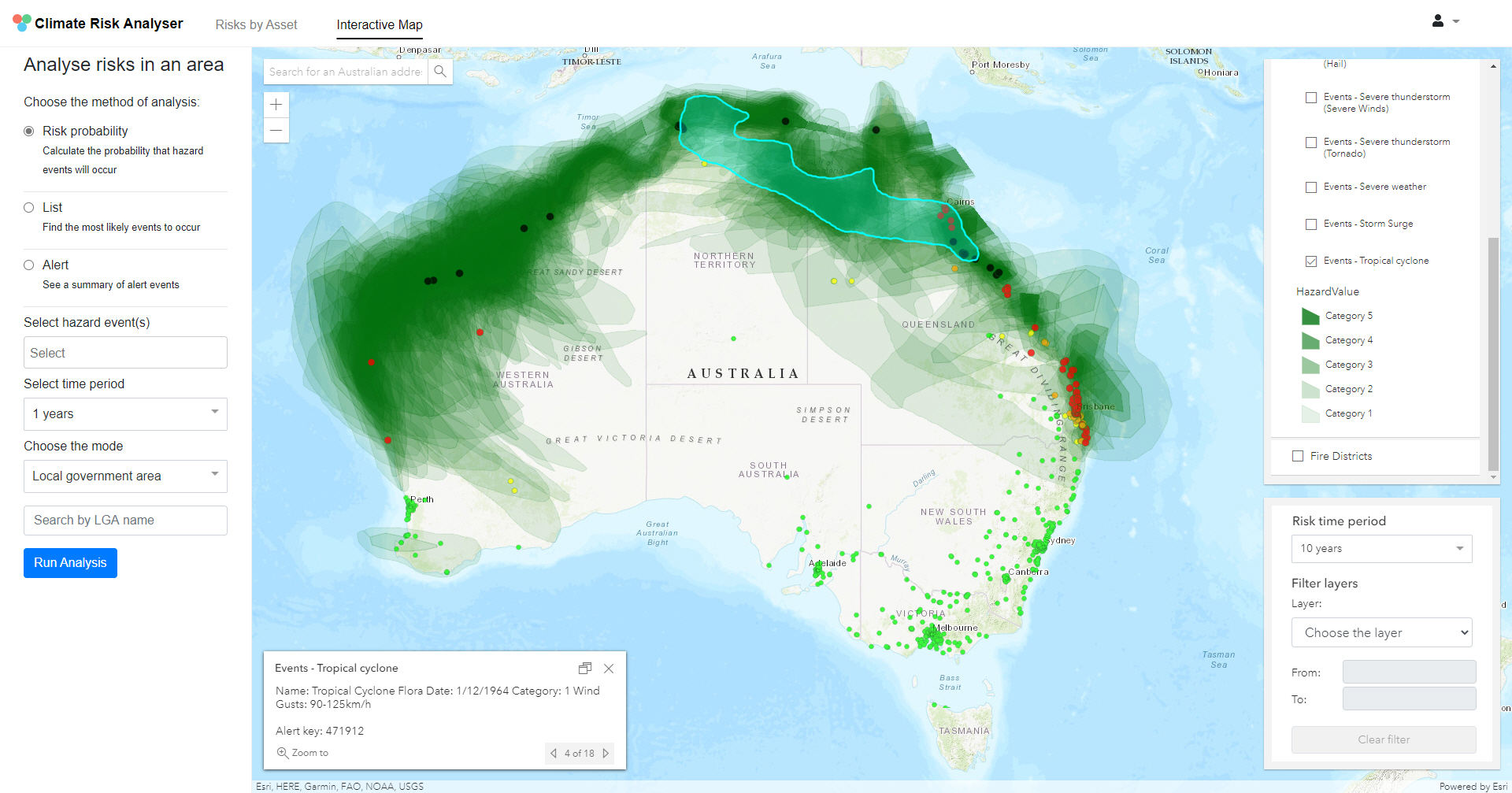Viewport: 1512px width, 793px height.
Task: Click the Brisbane label on map
Action: point(1097,406)
